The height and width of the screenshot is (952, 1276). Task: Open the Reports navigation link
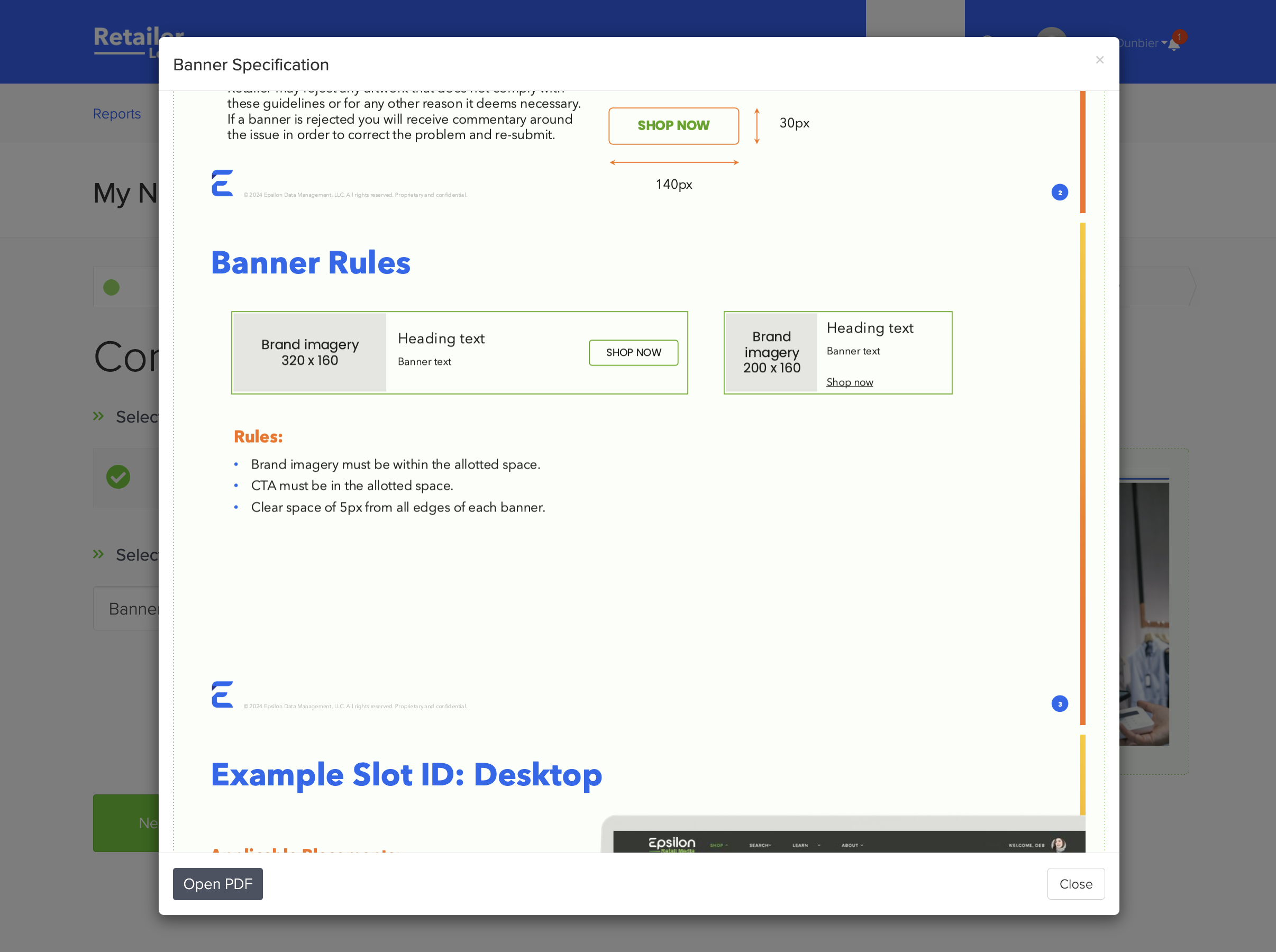(117, 114)
